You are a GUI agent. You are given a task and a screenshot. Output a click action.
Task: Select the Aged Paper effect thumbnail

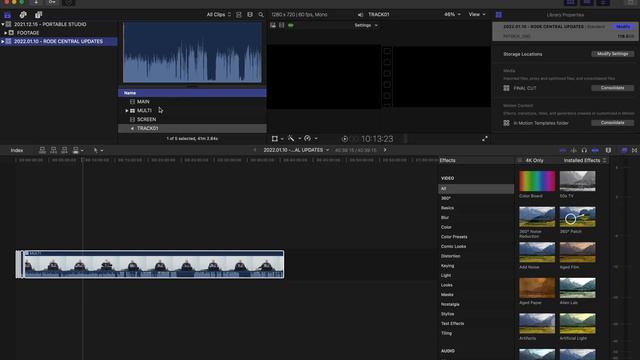pos(537,288)
